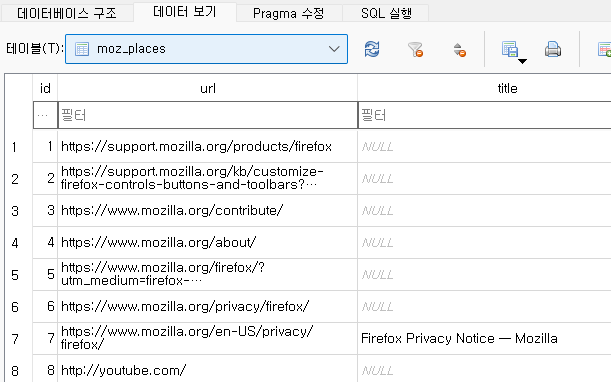This screenshot has height=382, width=611.
Task: Focus the url column filter field
Action: (208, 115)
